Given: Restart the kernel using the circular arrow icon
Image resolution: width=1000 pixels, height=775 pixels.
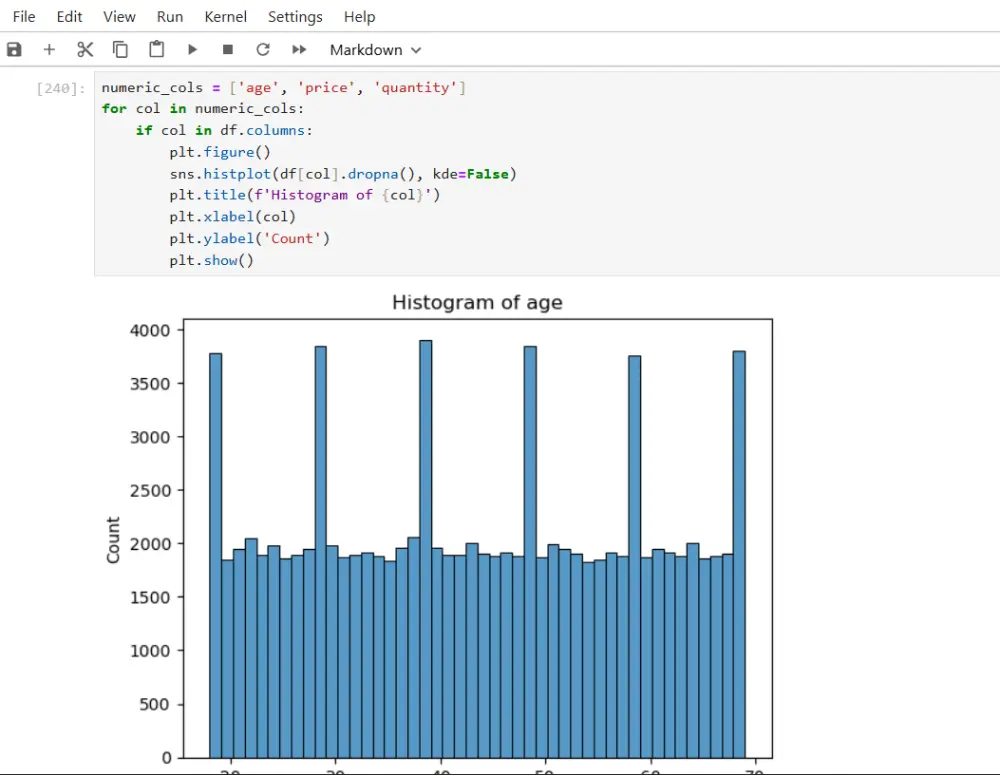Looking at the screenshot, I should (x=263, y=49).
